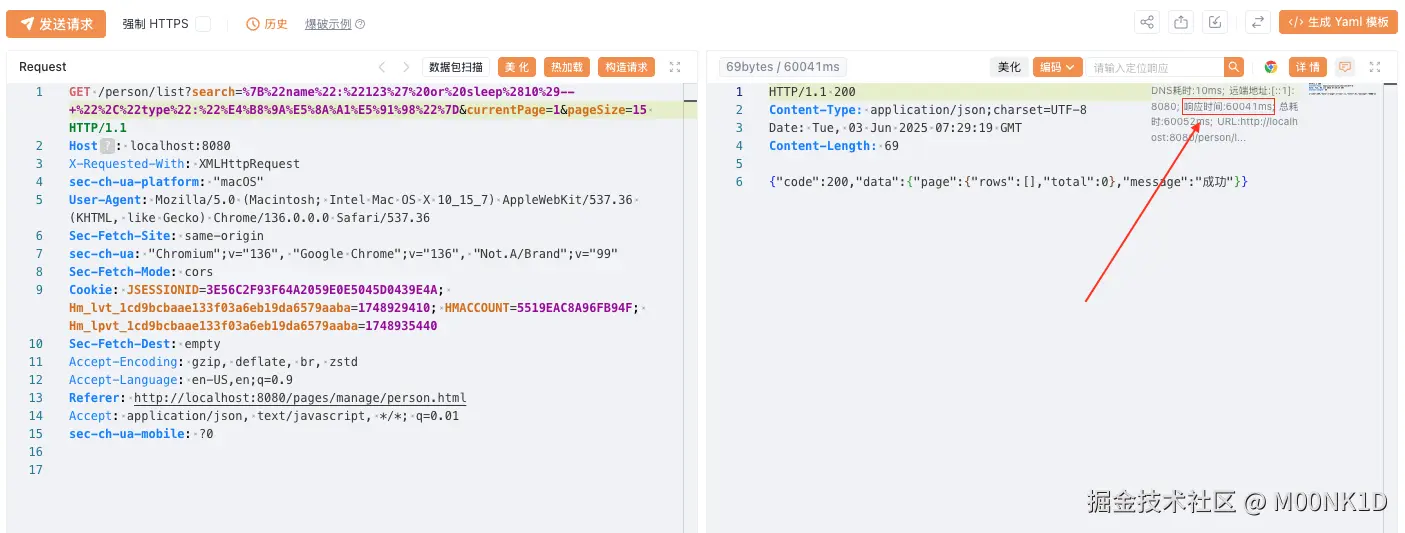This screenshot has height=533, width=1405.
Task: Click the response Content-Type header line
Action: tap(928, 110)
